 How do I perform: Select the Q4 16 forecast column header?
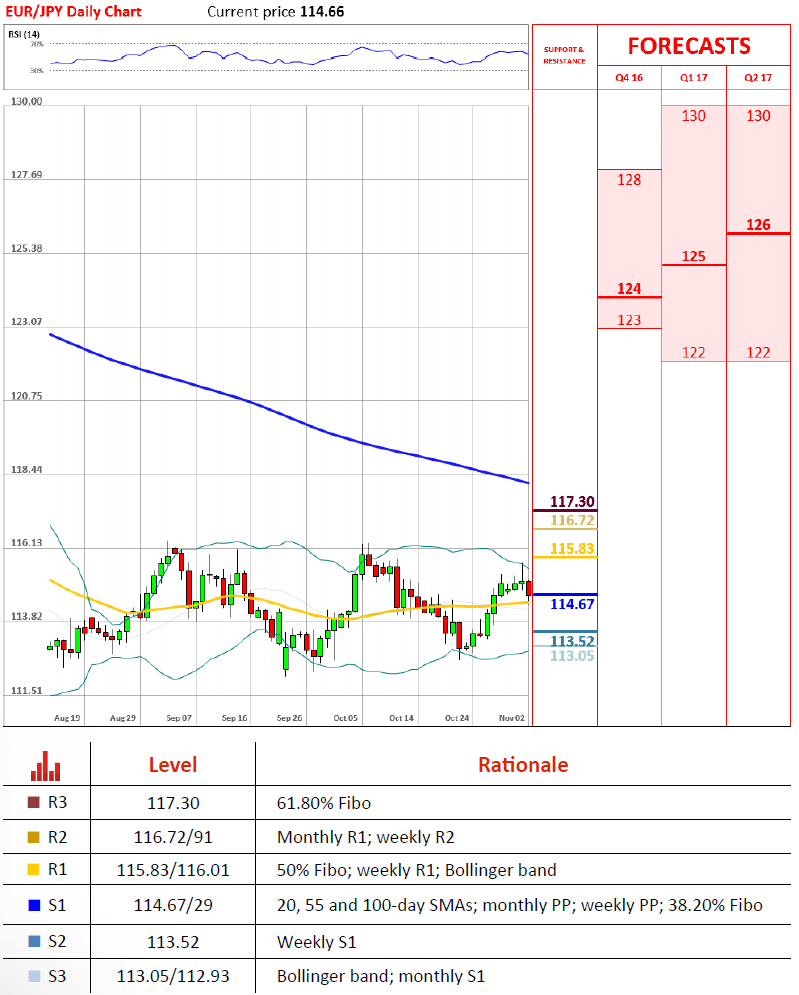629,77
